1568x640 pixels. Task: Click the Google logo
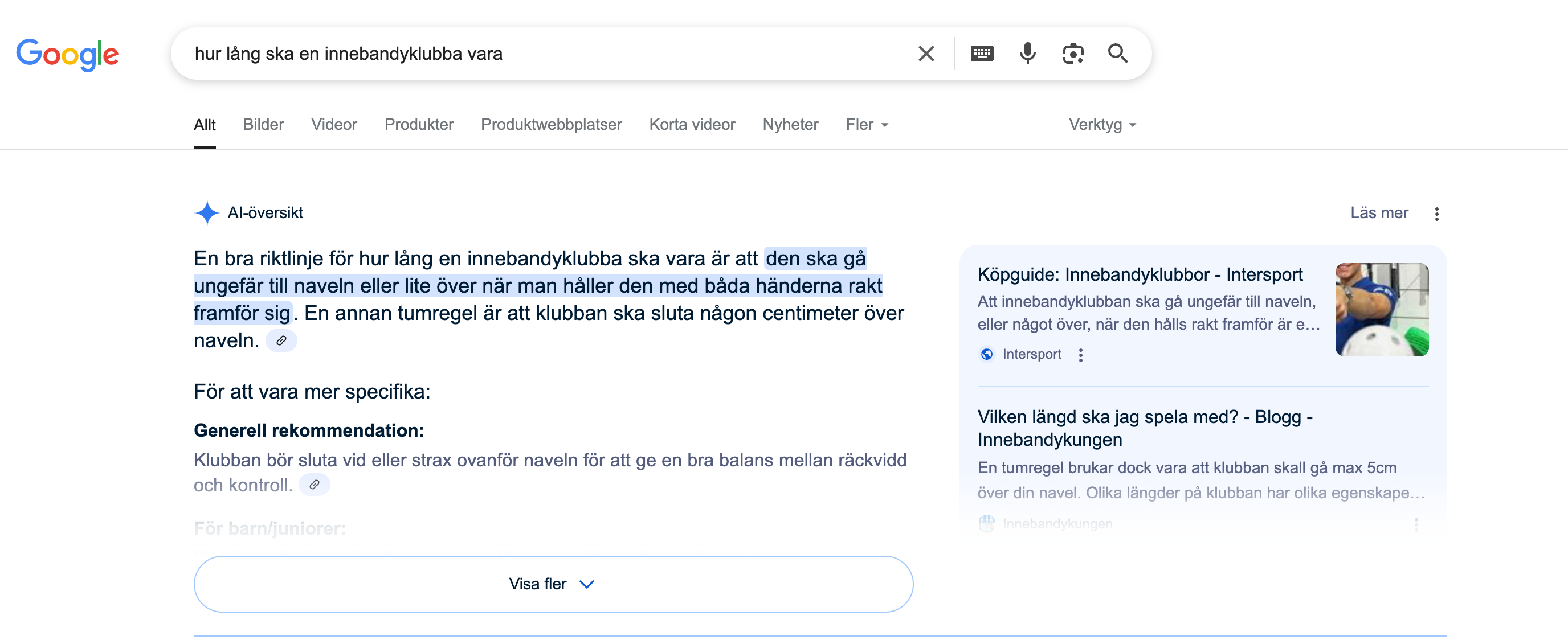(67, 55)
